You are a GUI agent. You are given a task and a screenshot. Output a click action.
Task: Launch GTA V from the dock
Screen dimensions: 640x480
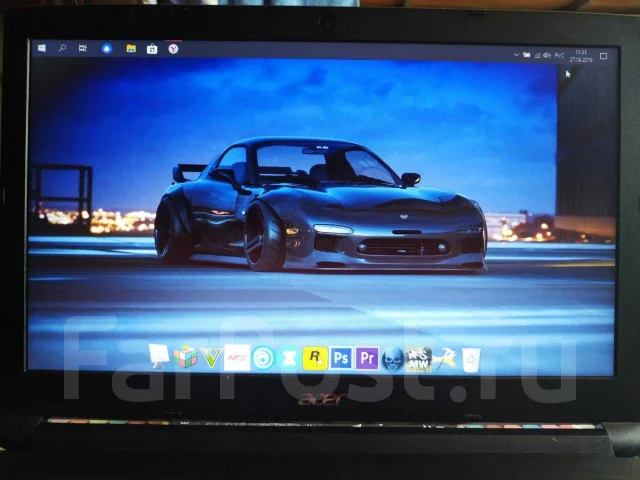tap(211, 358)
